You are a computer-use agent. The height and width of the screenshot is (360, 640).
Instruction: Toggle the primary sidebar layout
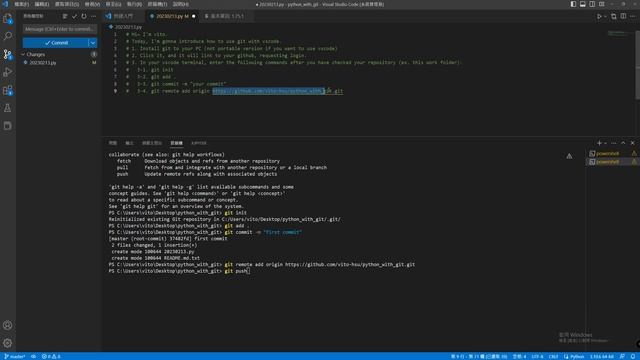(x=573, y=4)
